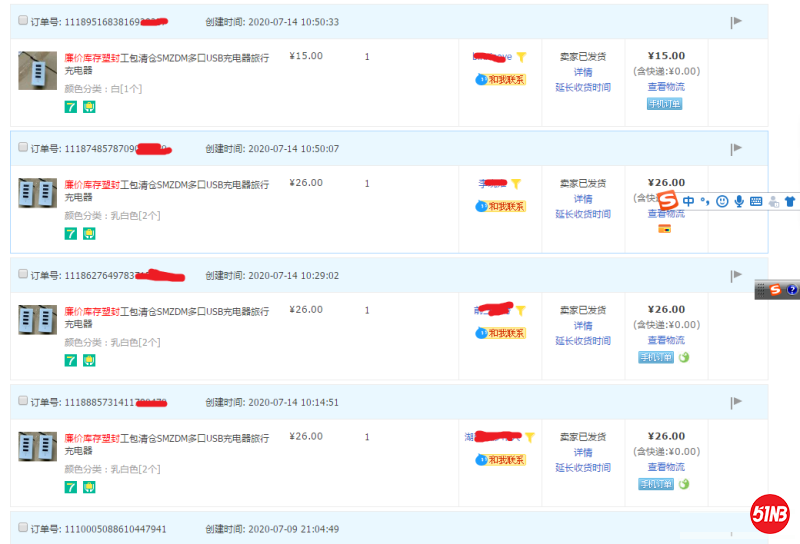The height and width of the screenshot is (544, 800).
Task: Check the box for order 1110005088610447941
Action: click(x=23, y=527)
